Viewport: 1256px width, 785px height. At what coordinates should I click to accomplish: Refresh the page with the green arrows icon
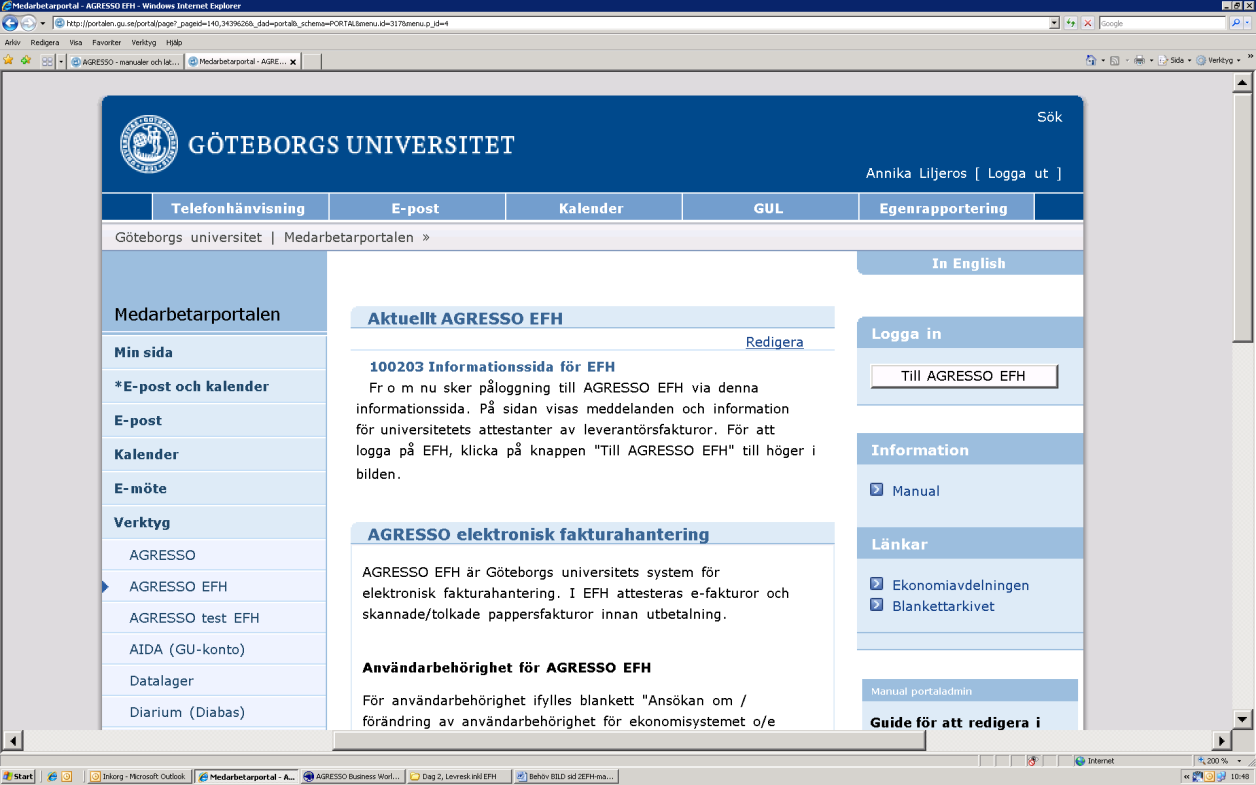1071,22
